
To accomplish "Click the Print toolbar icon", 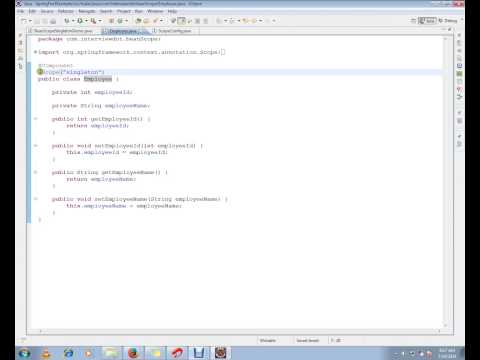I will 53,21.
